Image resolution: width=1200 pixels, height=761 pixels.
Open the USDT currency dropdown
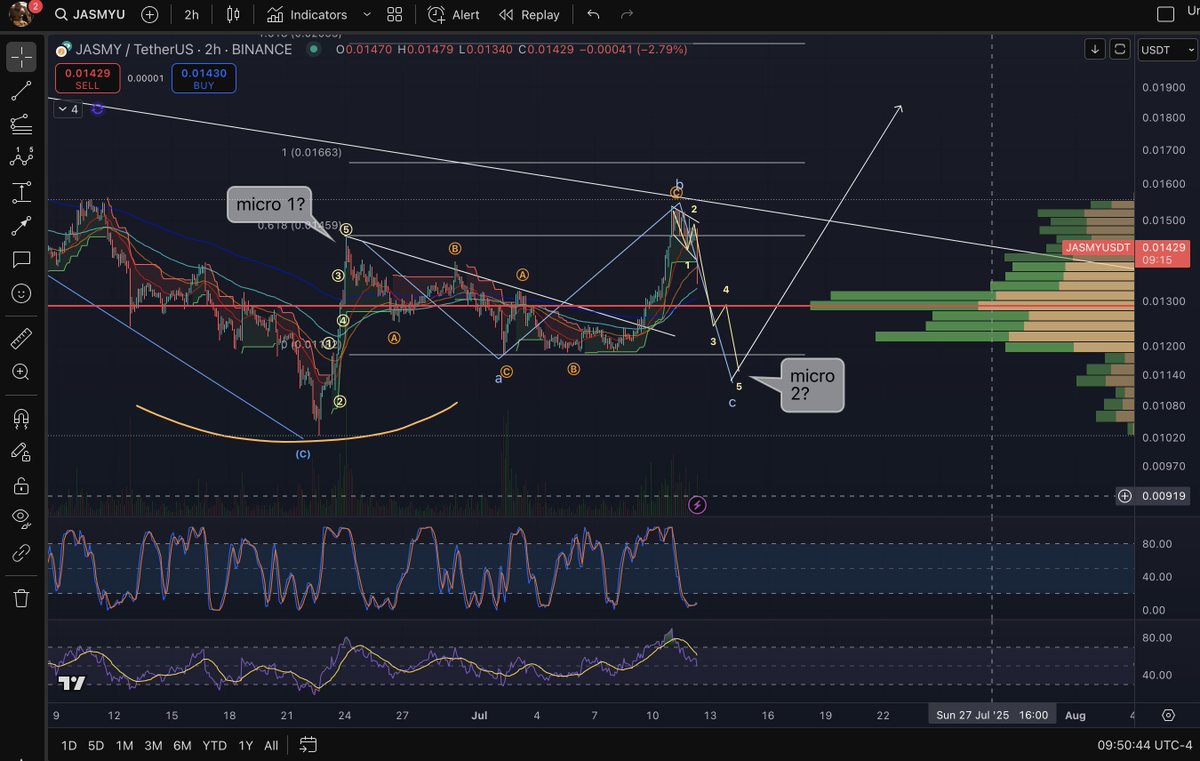pos(1166,49)
